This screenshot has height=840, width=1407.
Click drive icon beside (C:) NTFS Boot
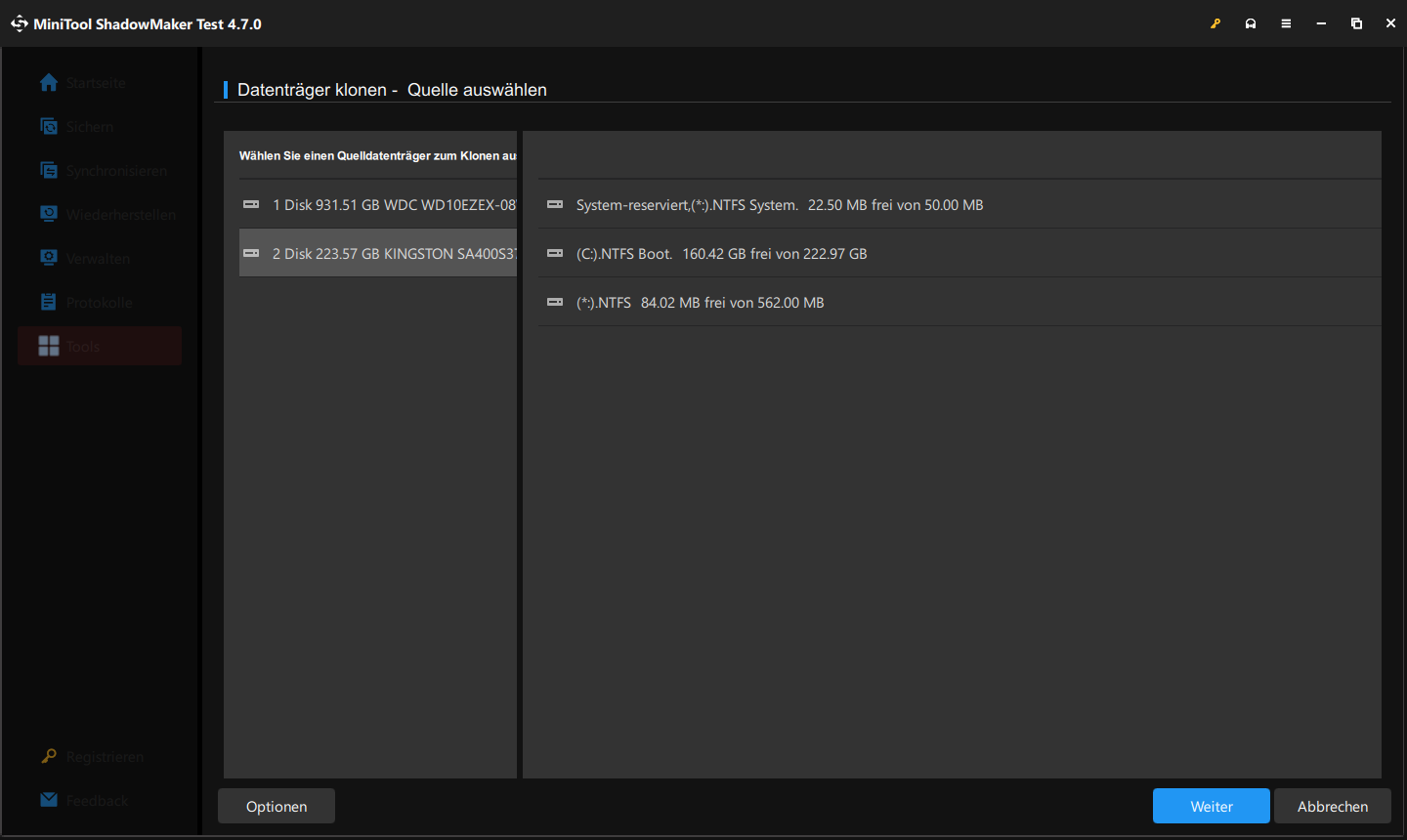555,253
